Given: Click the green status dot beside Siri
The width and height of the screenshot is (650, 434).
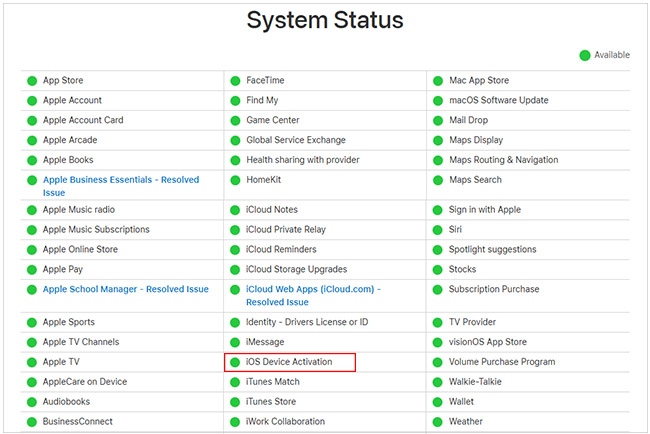Looking at the screenshot, I should [x=438, y=230].
